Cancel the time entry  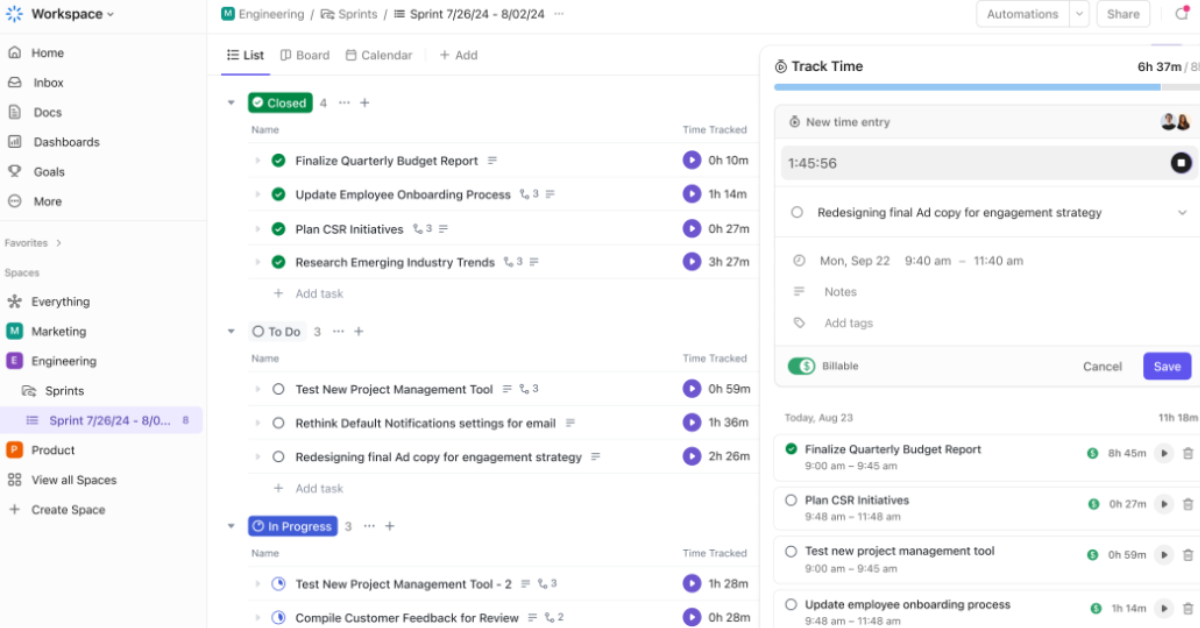pyautogui.click(x=1102, y=366)
